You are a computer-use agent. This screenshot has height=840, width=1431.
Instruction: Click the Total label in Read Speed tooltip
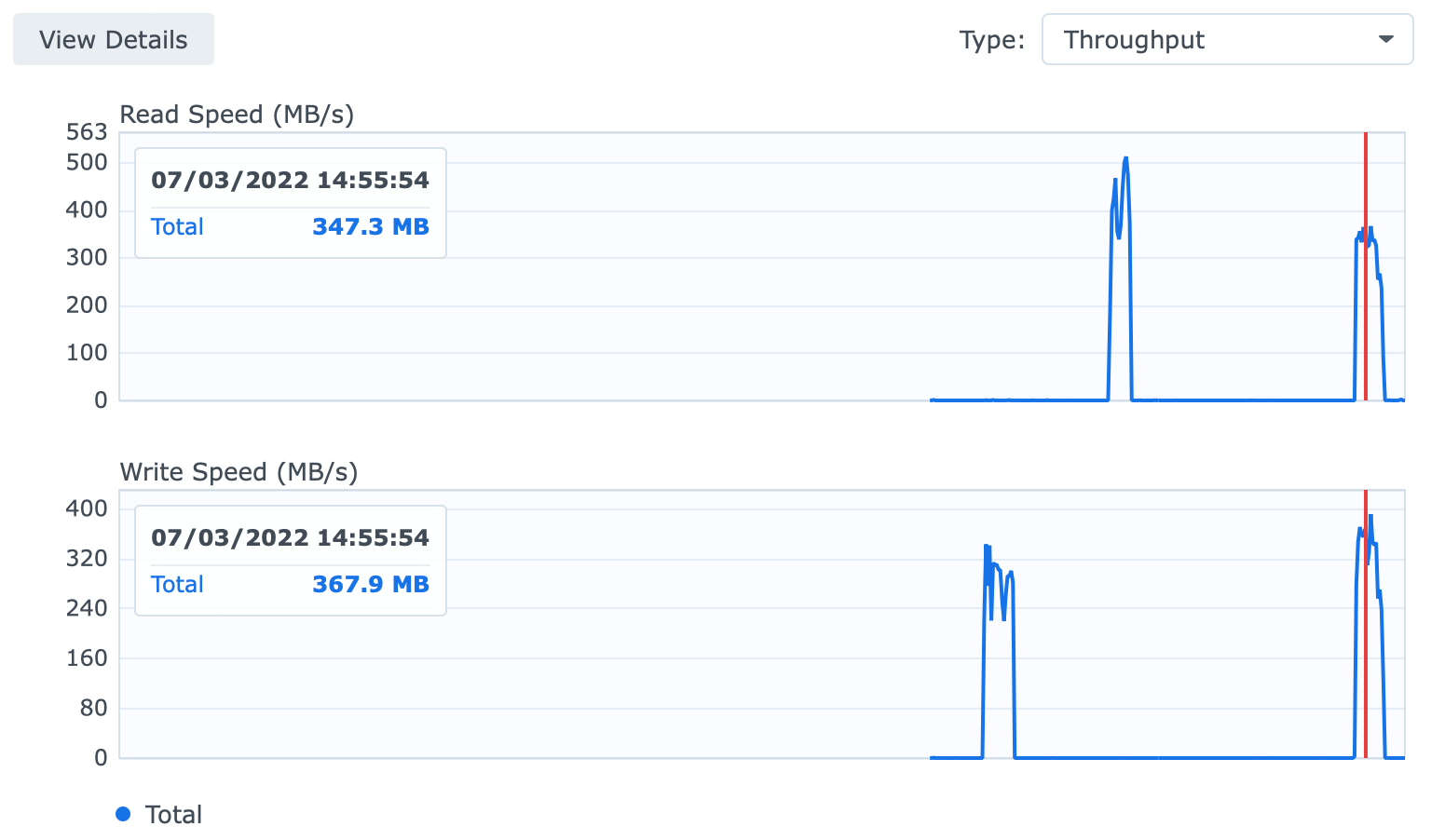click(x=177, y=226)
